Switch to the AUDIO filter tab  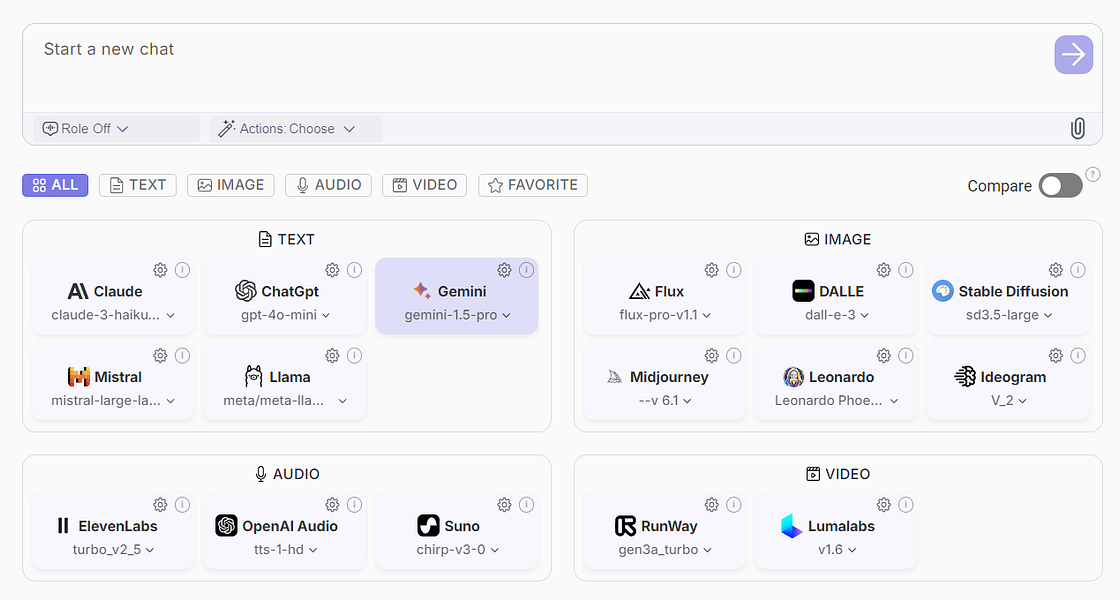(x=329, y=185)
